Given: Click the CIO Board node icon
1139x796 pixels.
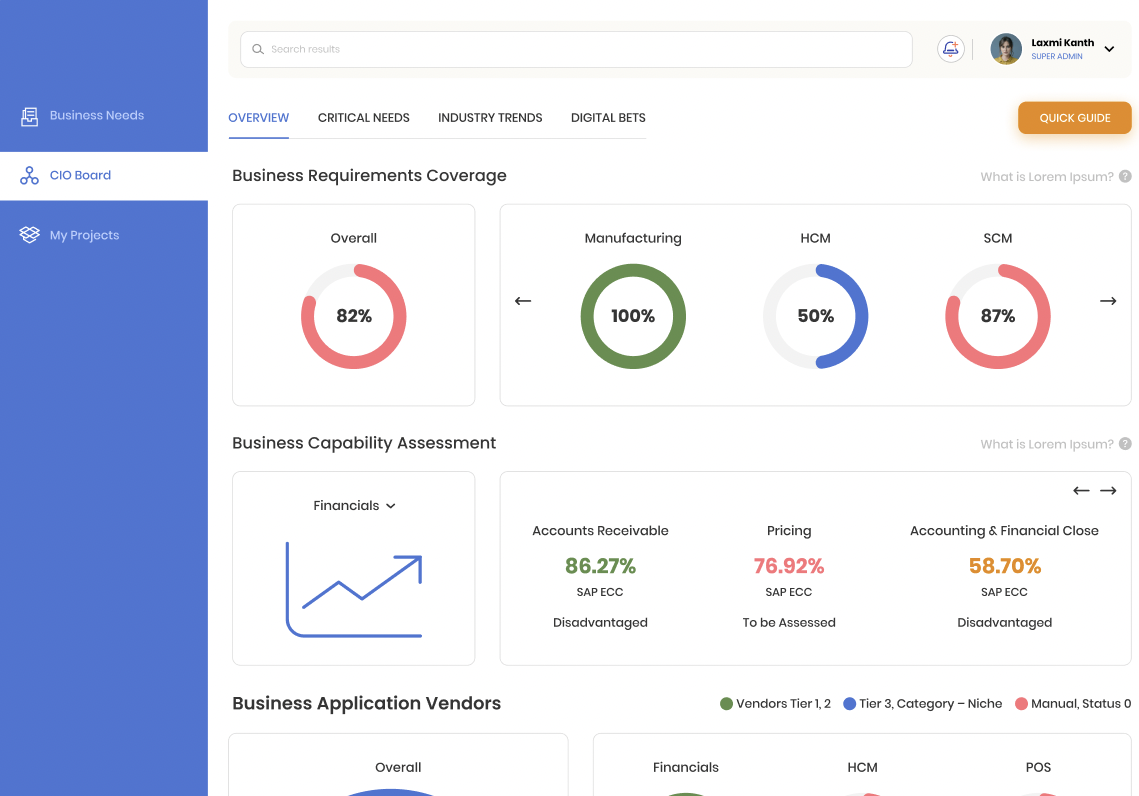Looking at the screenshot, I should pyautogui.click(x=29, y=176).
